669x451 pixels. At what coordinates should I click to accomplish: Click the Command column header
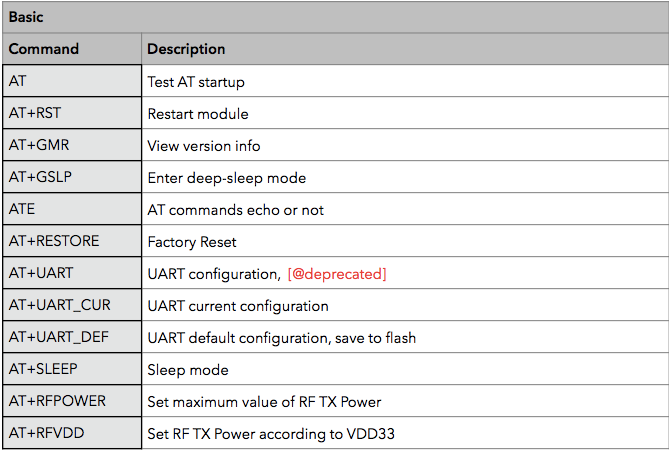pyautogui.click(x=44, y=48)
